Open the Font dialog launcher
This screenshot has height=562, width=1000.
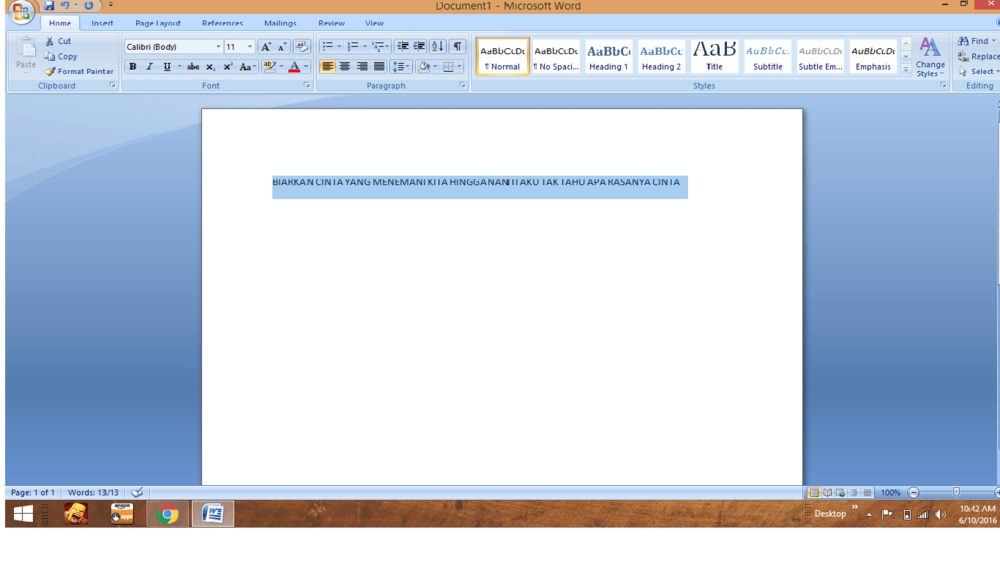307,85
